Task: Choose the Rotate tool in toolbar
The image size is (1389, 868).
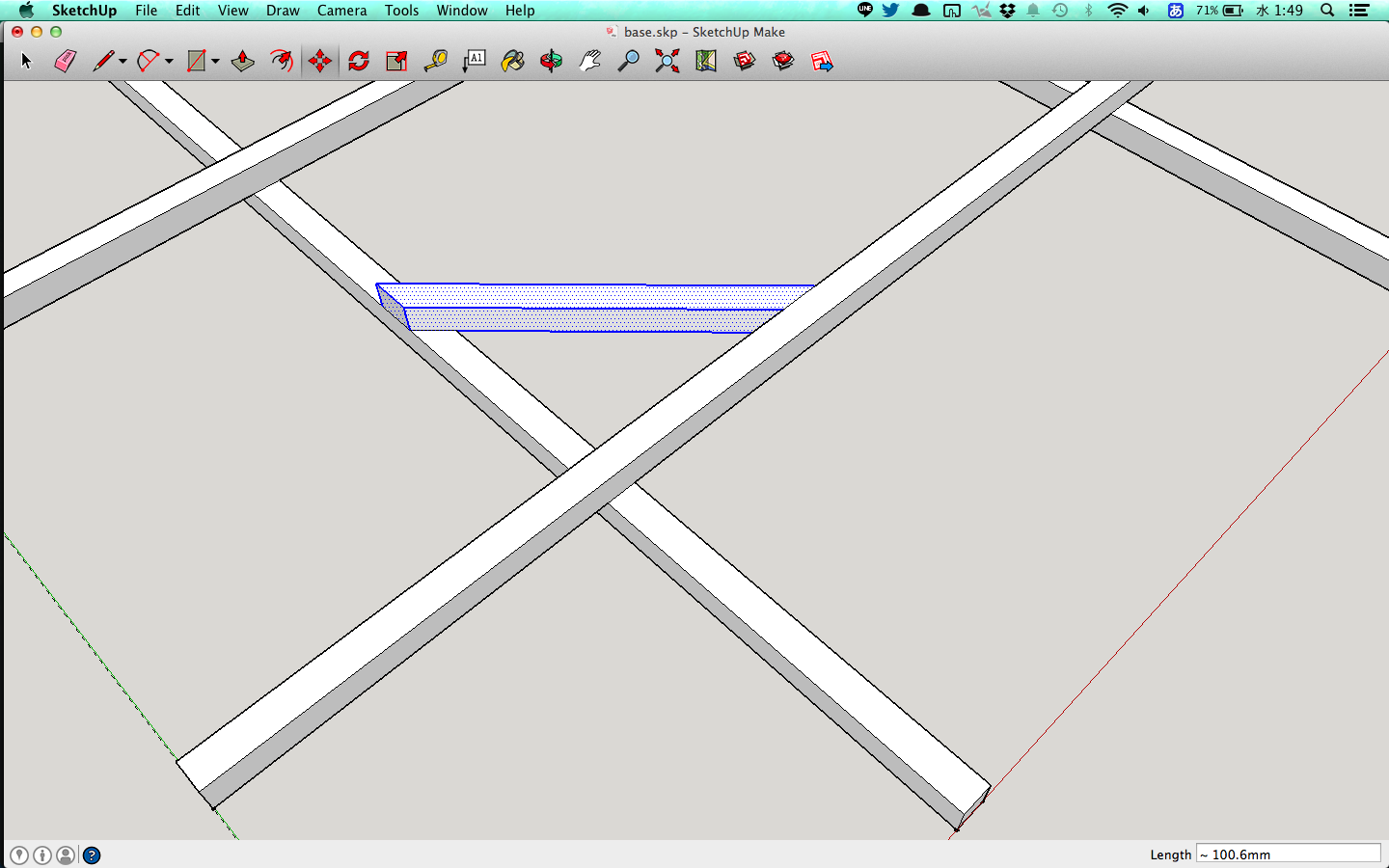Action: click(359, 62)
